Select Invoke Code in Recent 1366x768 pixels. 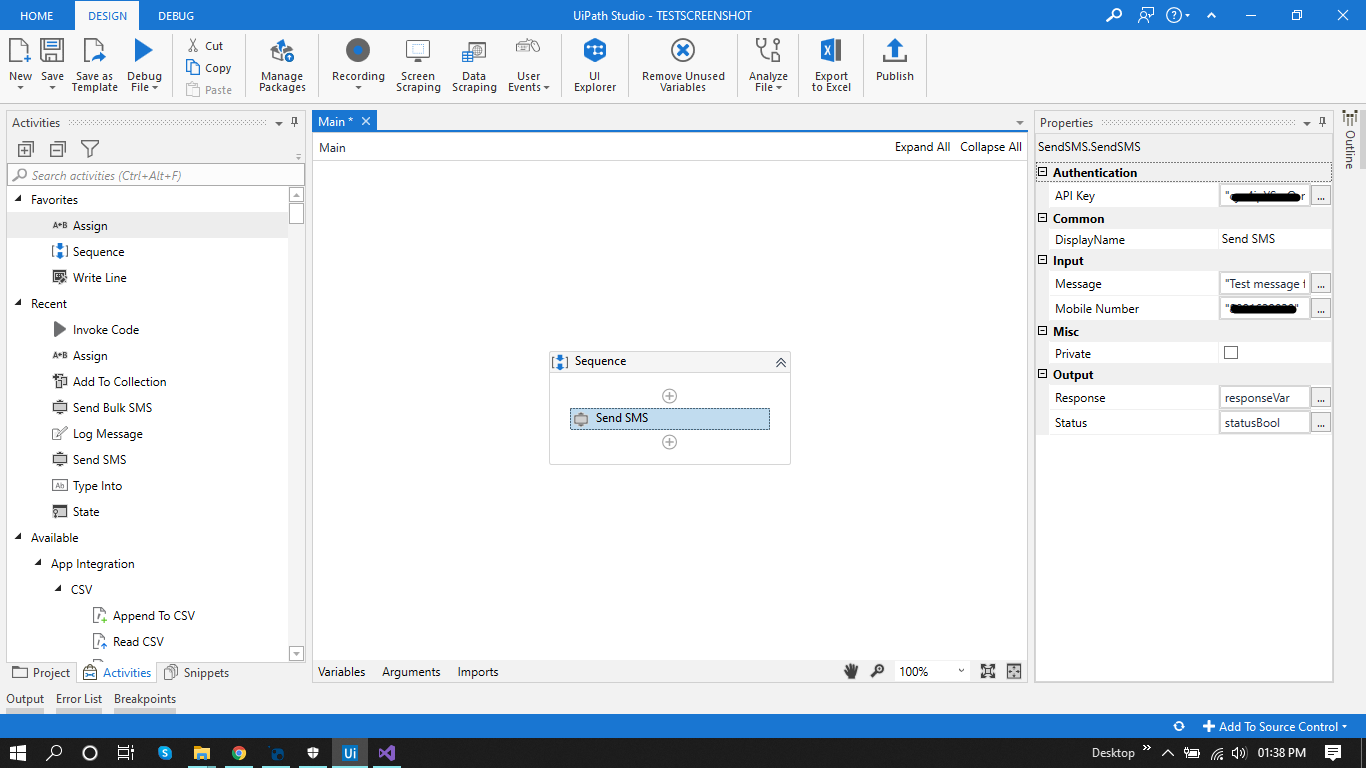[95, 330]
